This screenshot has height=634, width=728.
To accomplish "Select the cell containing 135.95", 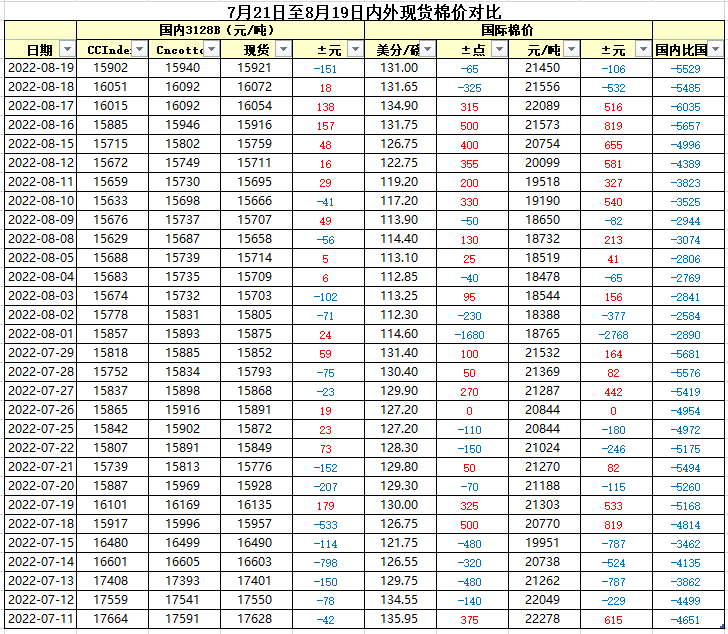I will pyautogui.click(x=400, y=619).
